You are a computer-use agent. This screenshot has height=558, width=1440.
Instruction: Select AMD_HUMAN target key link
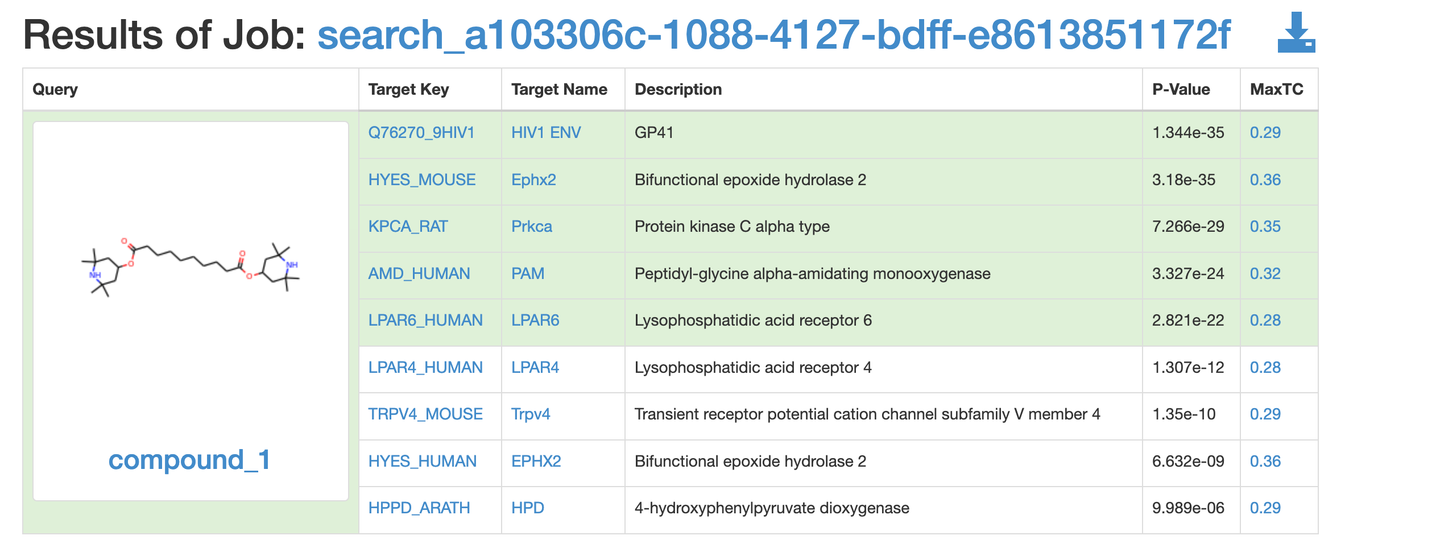[419, 274]
